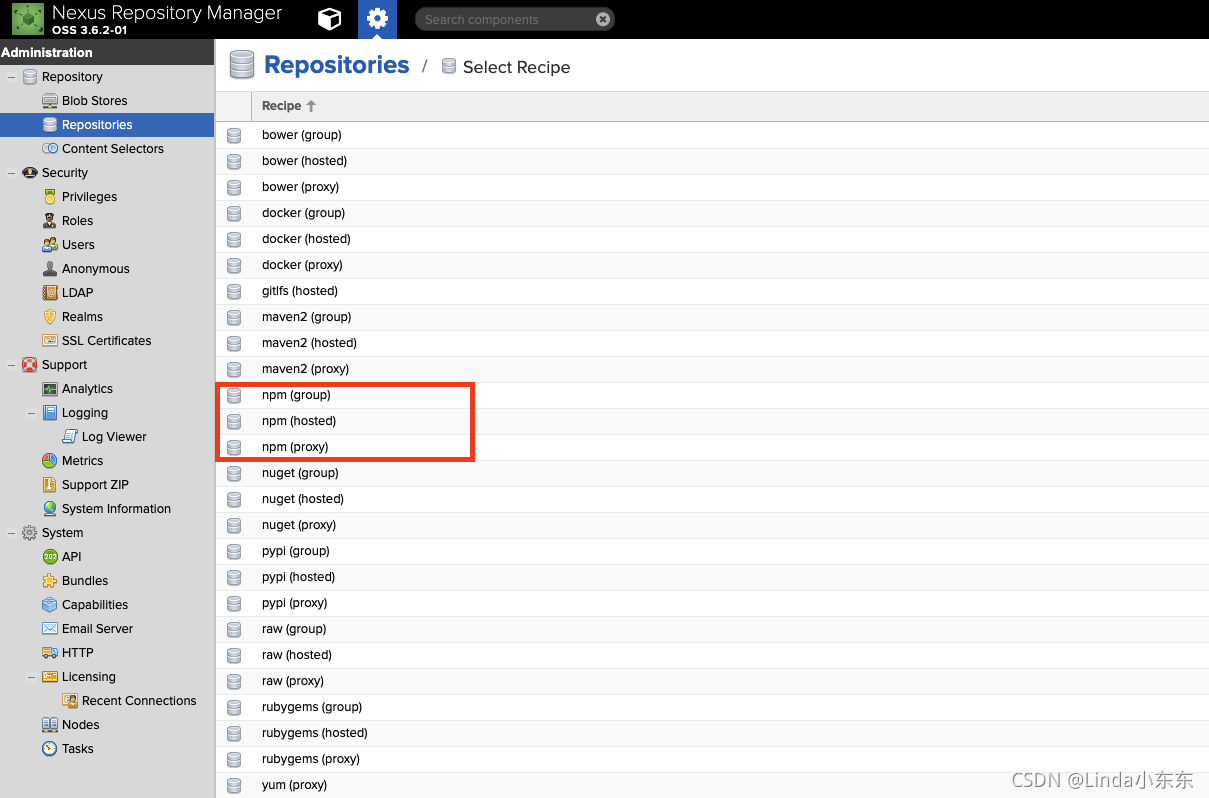The height and width of the screenshot is (798, 1209).
Task: Click the Nodes icon in sidebar
Action: click(x=50, y=725)
